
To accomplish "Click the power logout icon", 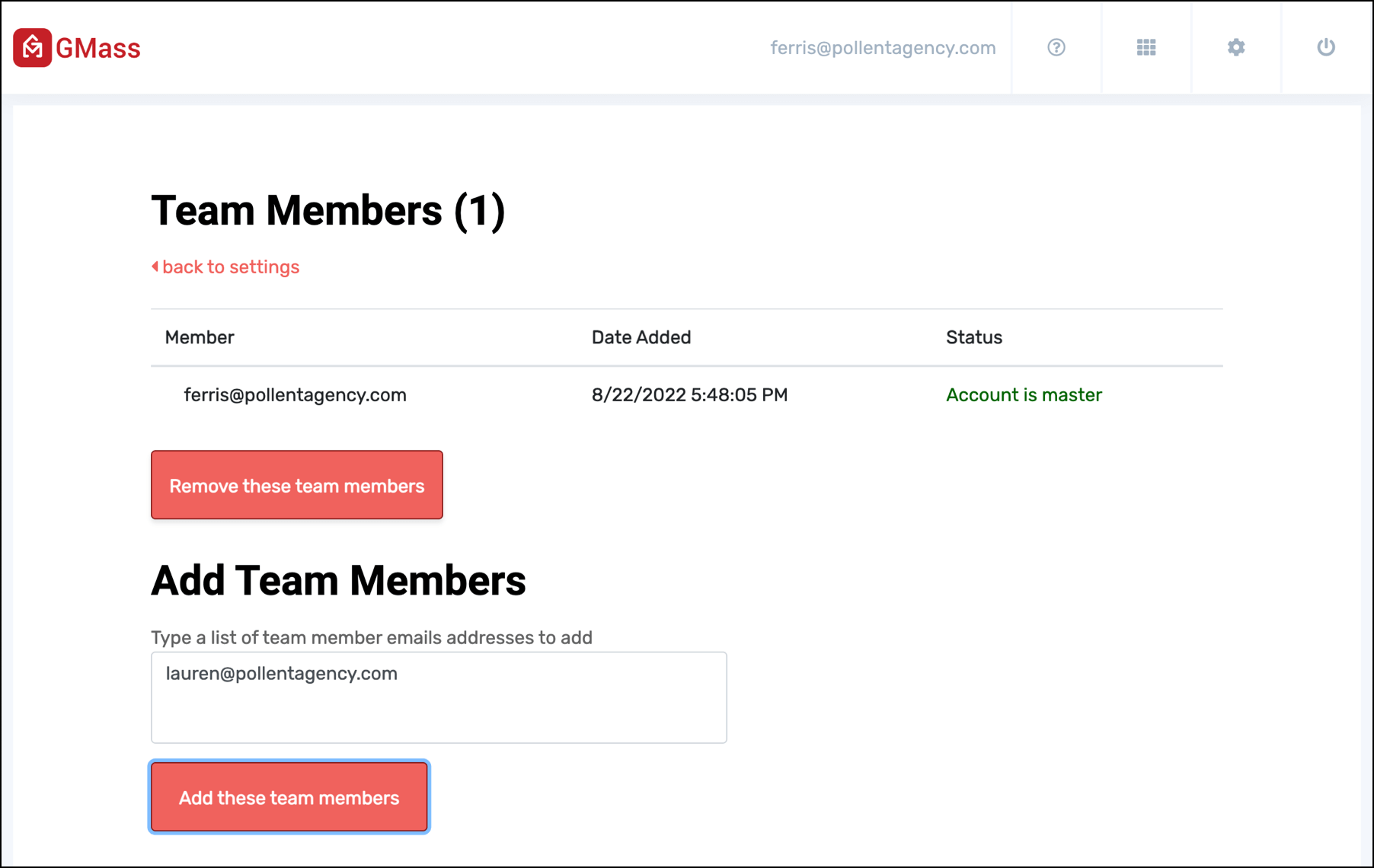I will tap(1325, 47).
